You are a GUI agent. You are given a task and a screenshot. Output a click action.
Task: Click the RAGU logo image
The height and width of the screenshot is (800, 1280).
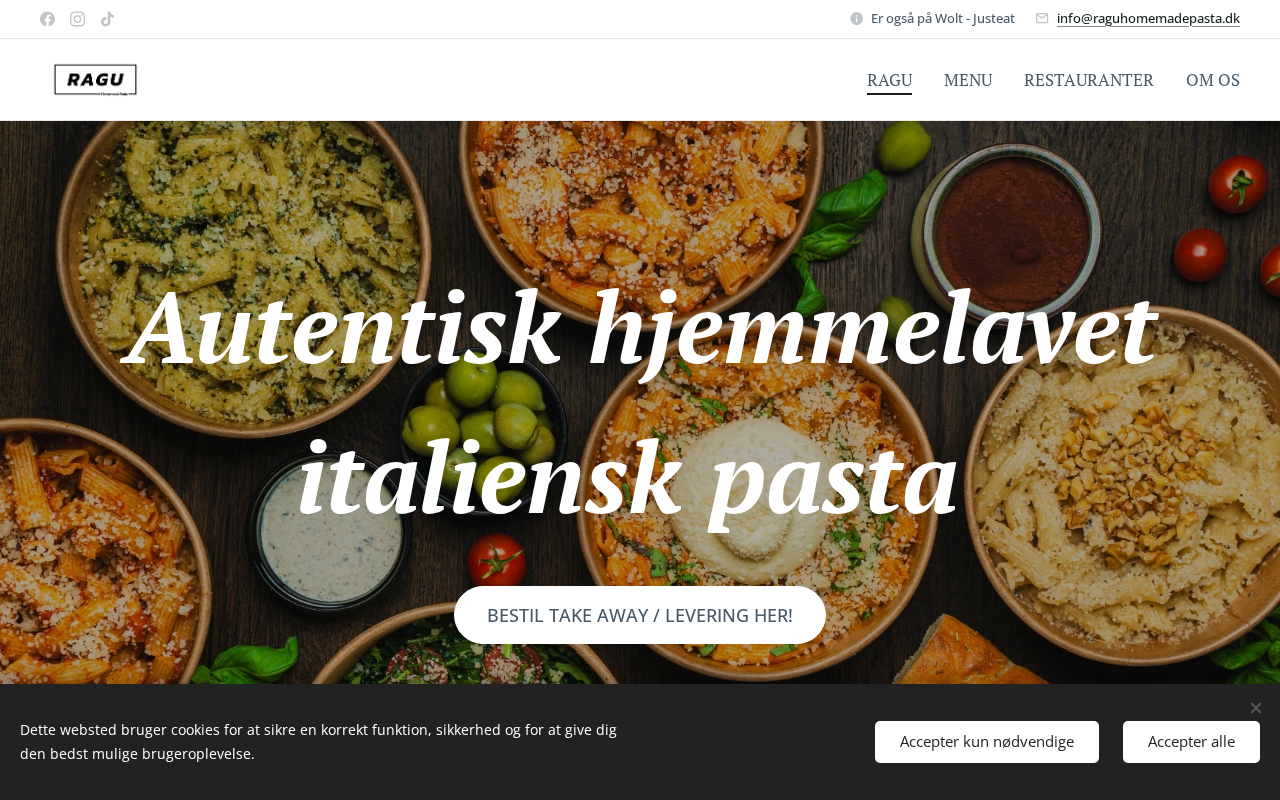[95, 80]
